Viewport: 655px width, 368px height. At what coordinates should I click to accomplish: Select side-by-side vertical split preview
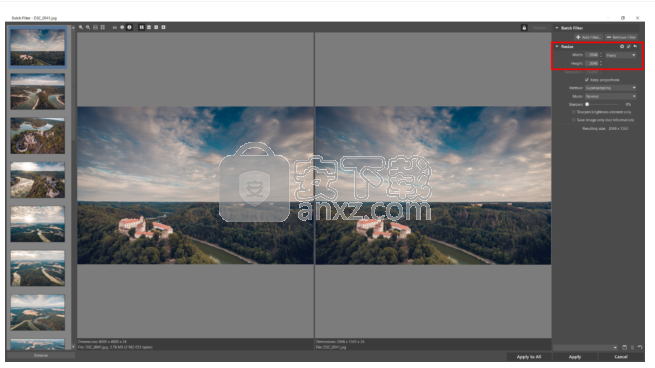pyautogui.click(x=142, y=27)
